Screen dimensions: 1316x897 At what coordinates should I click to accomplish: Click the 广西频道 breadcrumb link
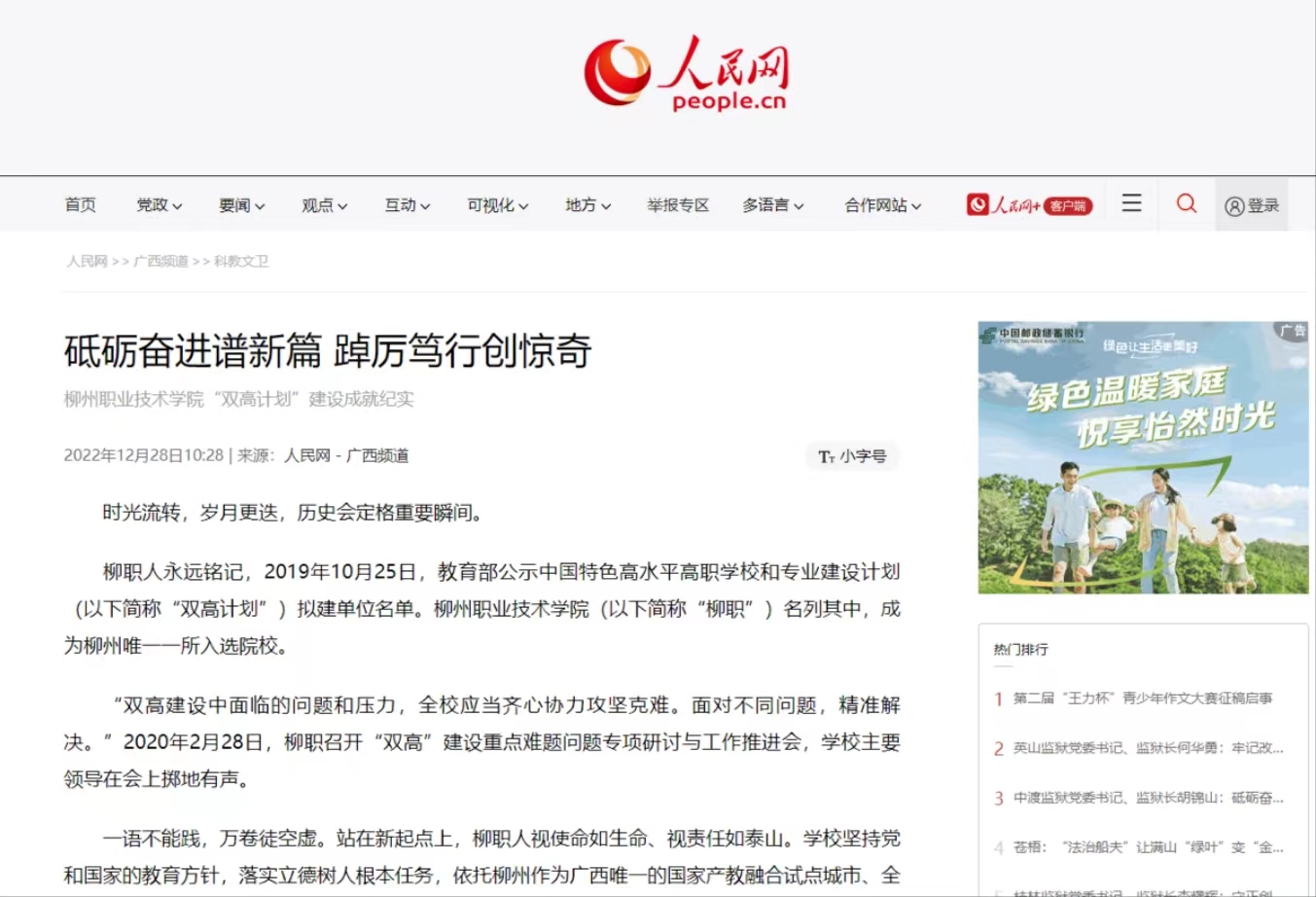click(160, 261)
